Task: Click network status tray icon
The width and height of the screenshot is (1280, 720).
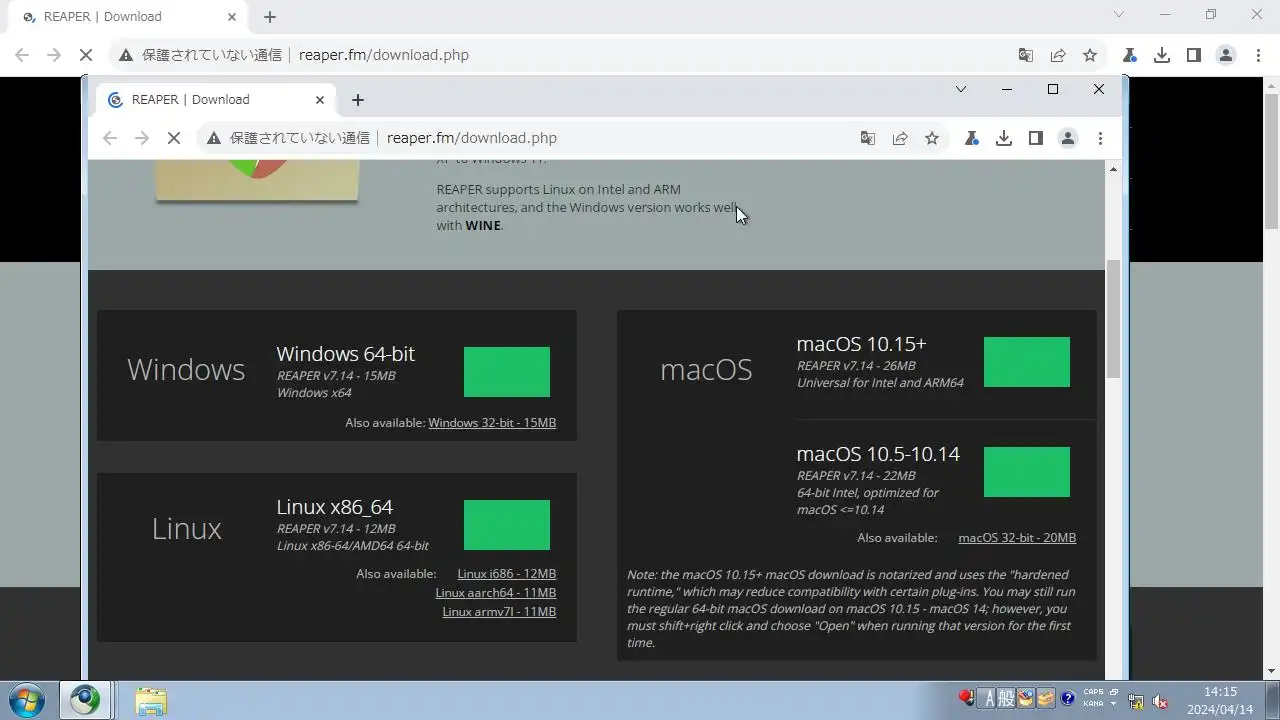Action: point(1137,701)
